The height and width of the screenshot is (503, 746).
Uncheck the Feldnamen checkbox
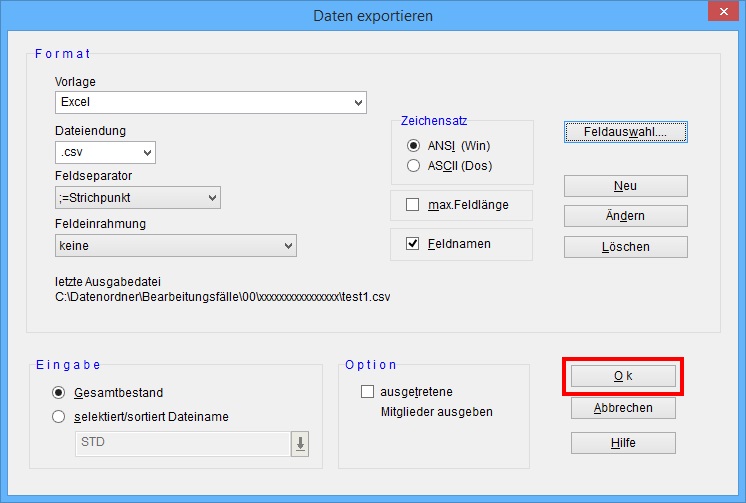(x=413, y=243)
